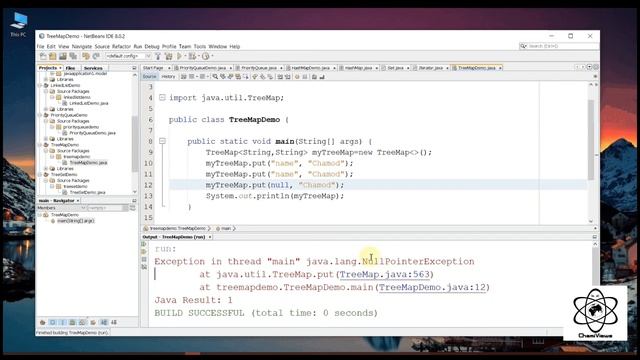Click the main method icon in Navigator
Screen dimensions: 640x360
click(x=53, y=221)
